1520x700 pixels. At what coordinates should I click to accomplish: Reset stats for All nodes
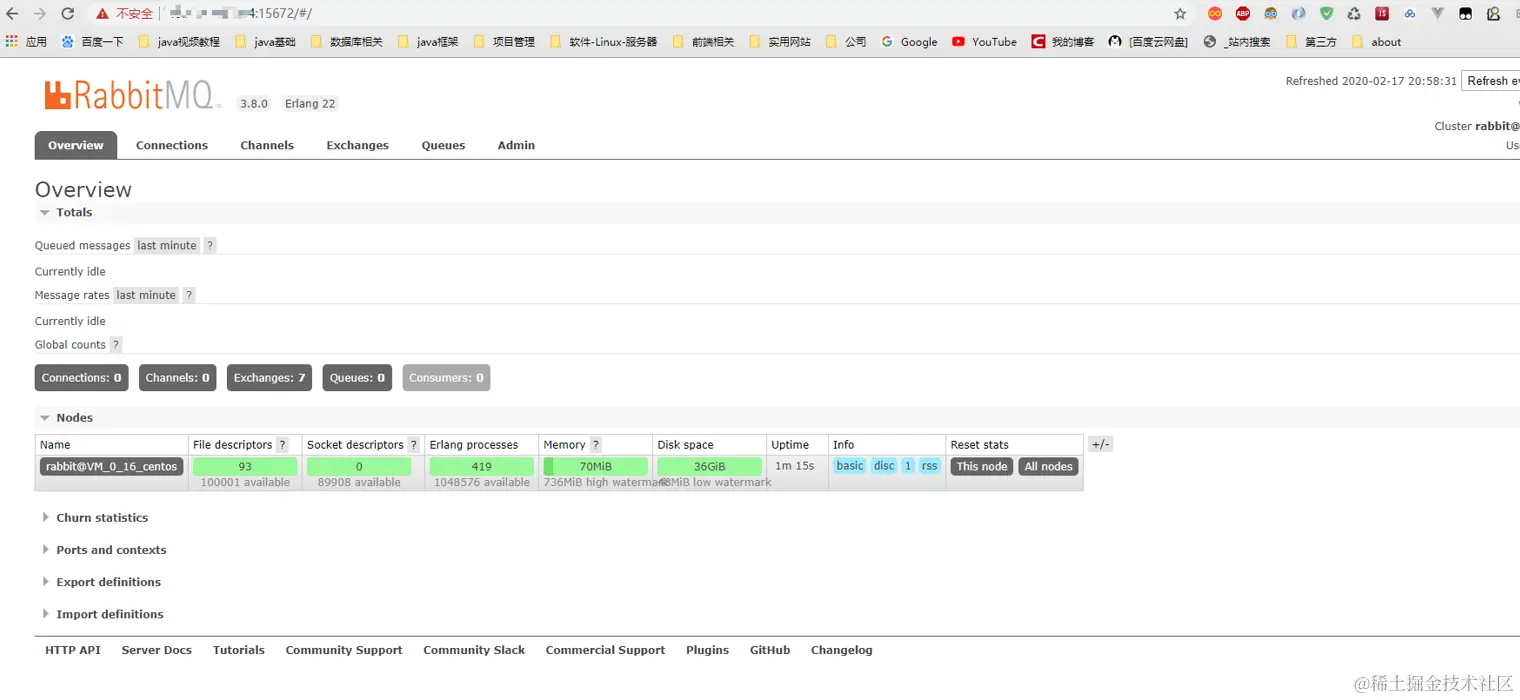(x=1048, y=467)
